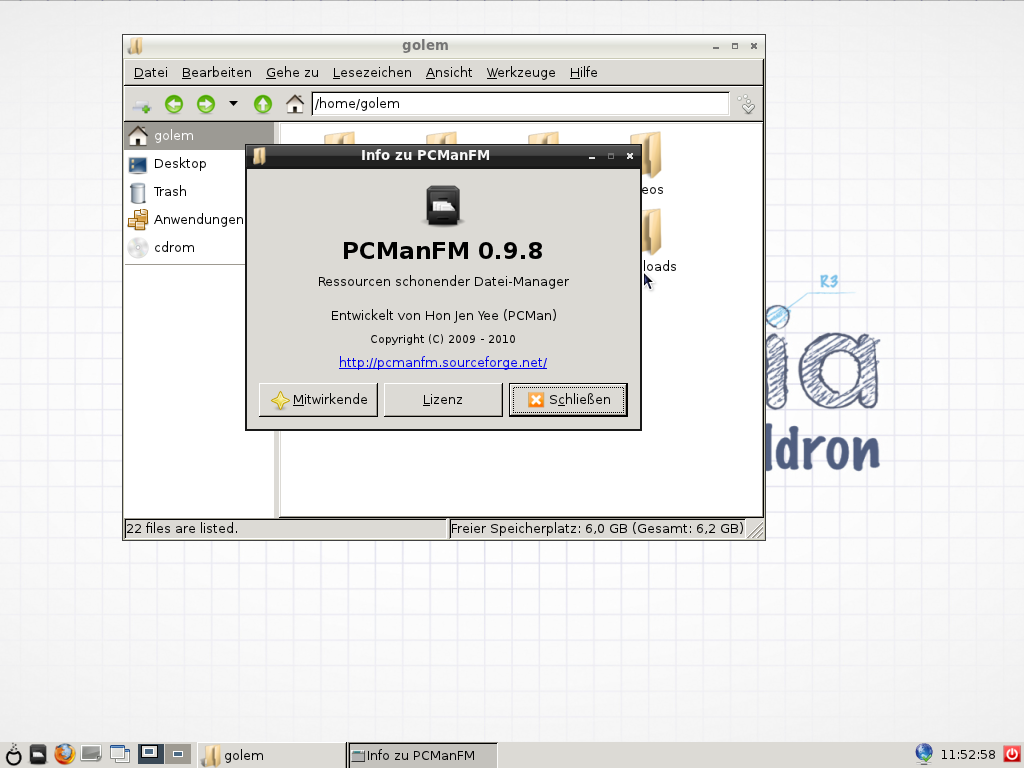Open the history dropdown arrow in toolbar
Screen dimensions: 1024x768
point(233,104)
